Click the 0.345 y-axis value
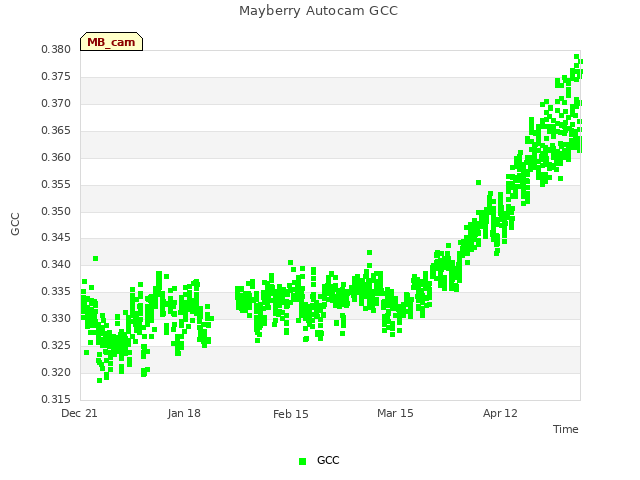The width and height of the screenshot is (640, 480). click(56, 238)
